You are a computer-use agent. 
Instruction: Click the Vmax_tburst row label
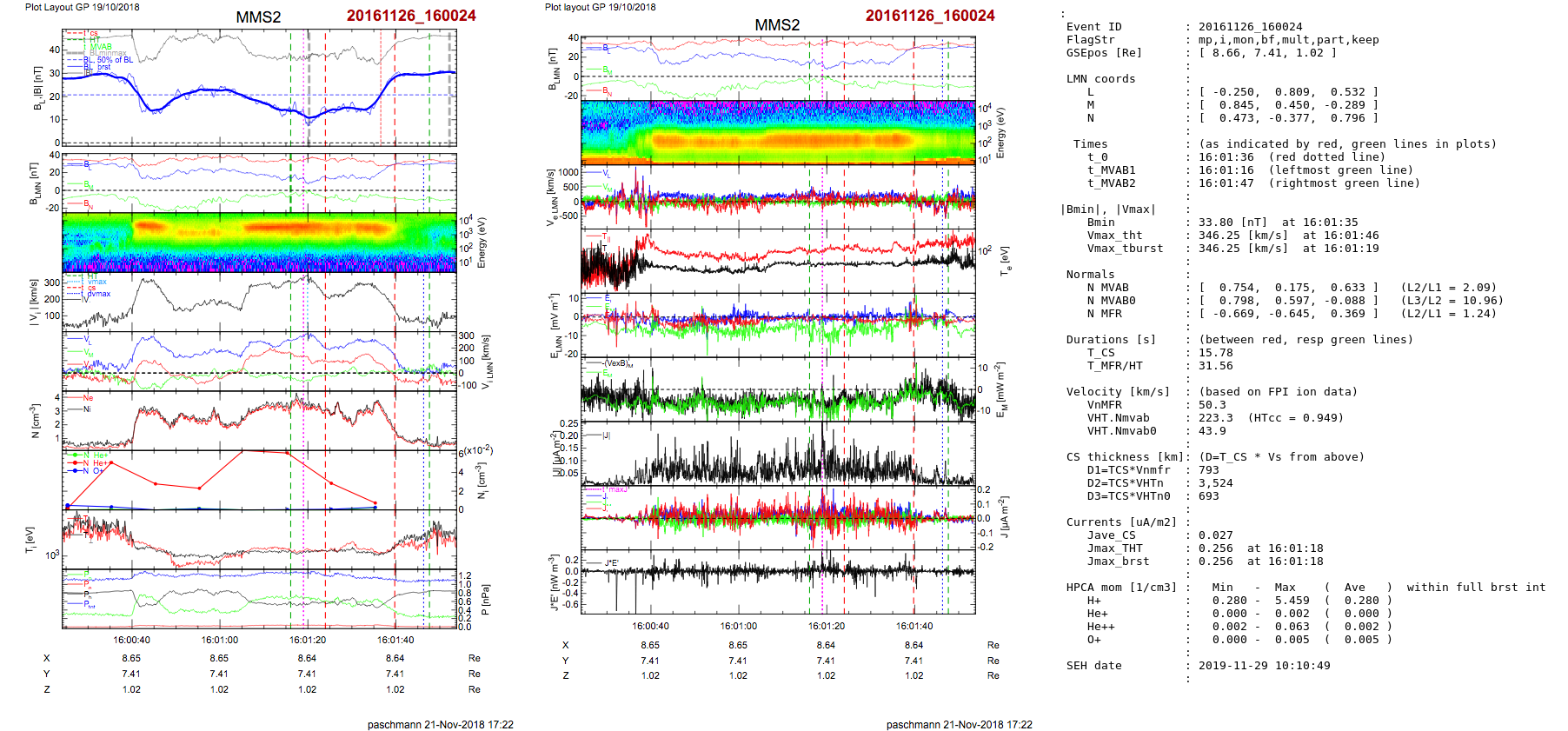click(1126, 249)
